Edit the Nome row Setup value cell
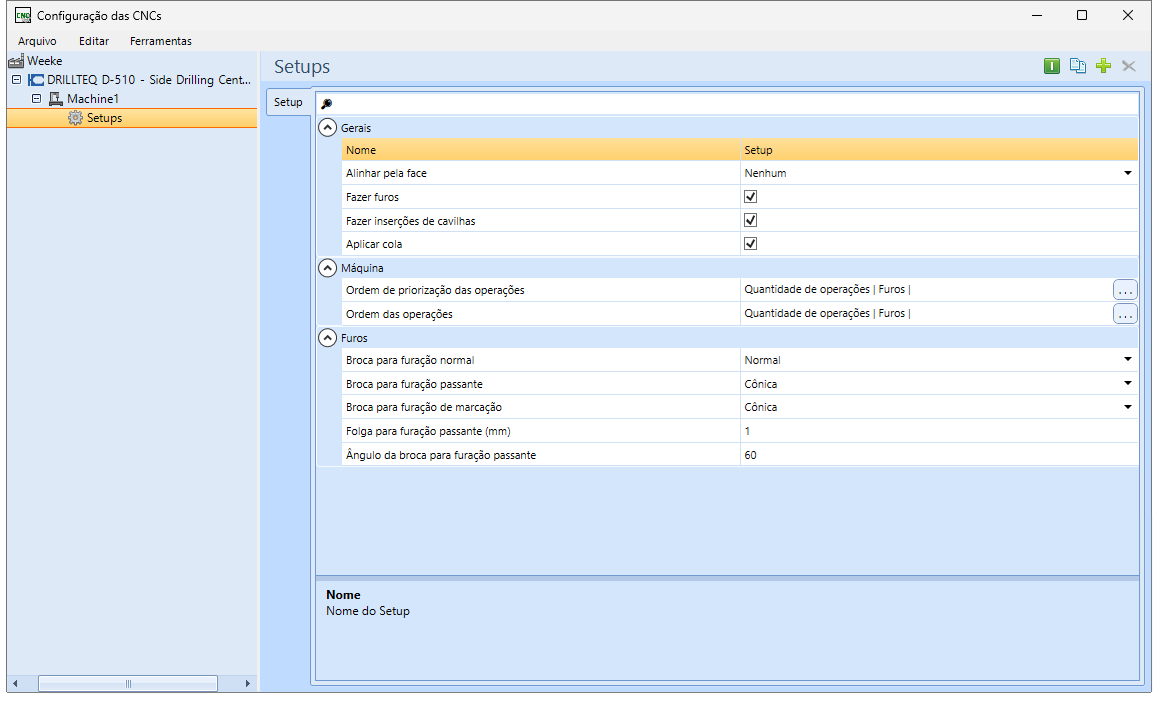 click(x=939, y=150)
